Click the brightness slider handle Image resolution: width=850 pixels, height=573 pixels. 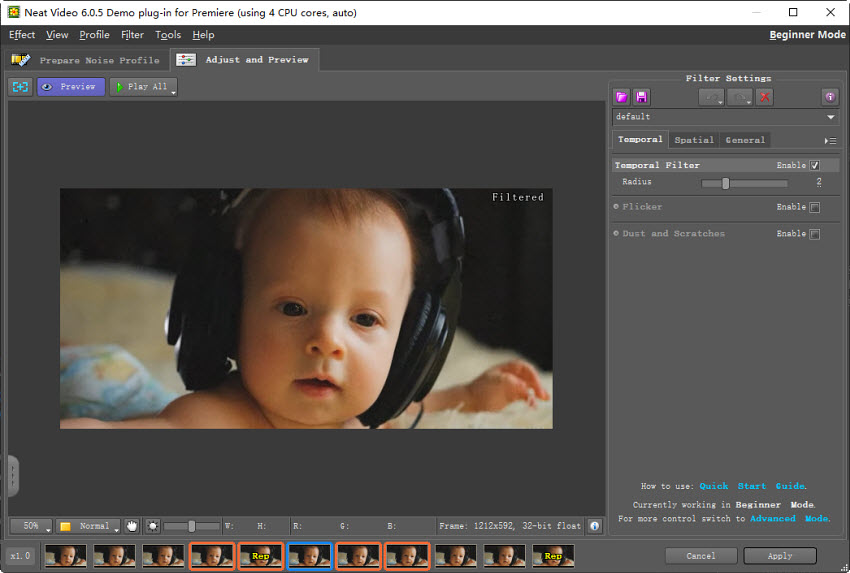[x=191, y=526]
